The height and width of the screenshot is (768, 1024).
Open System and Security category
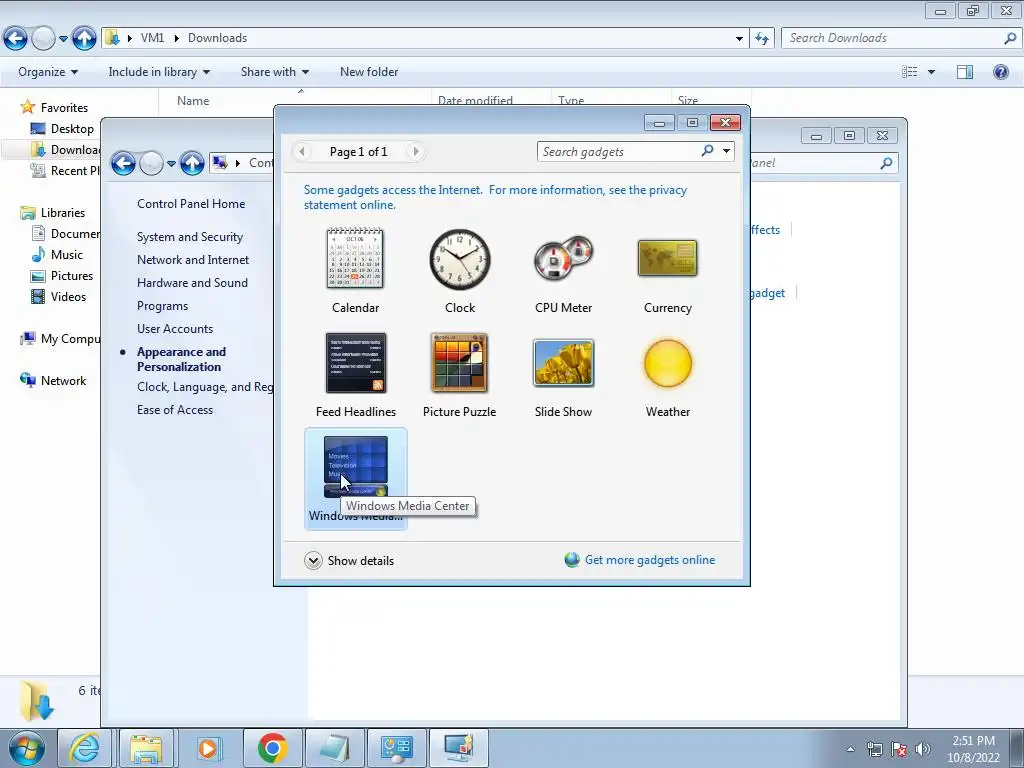point(189,236)
